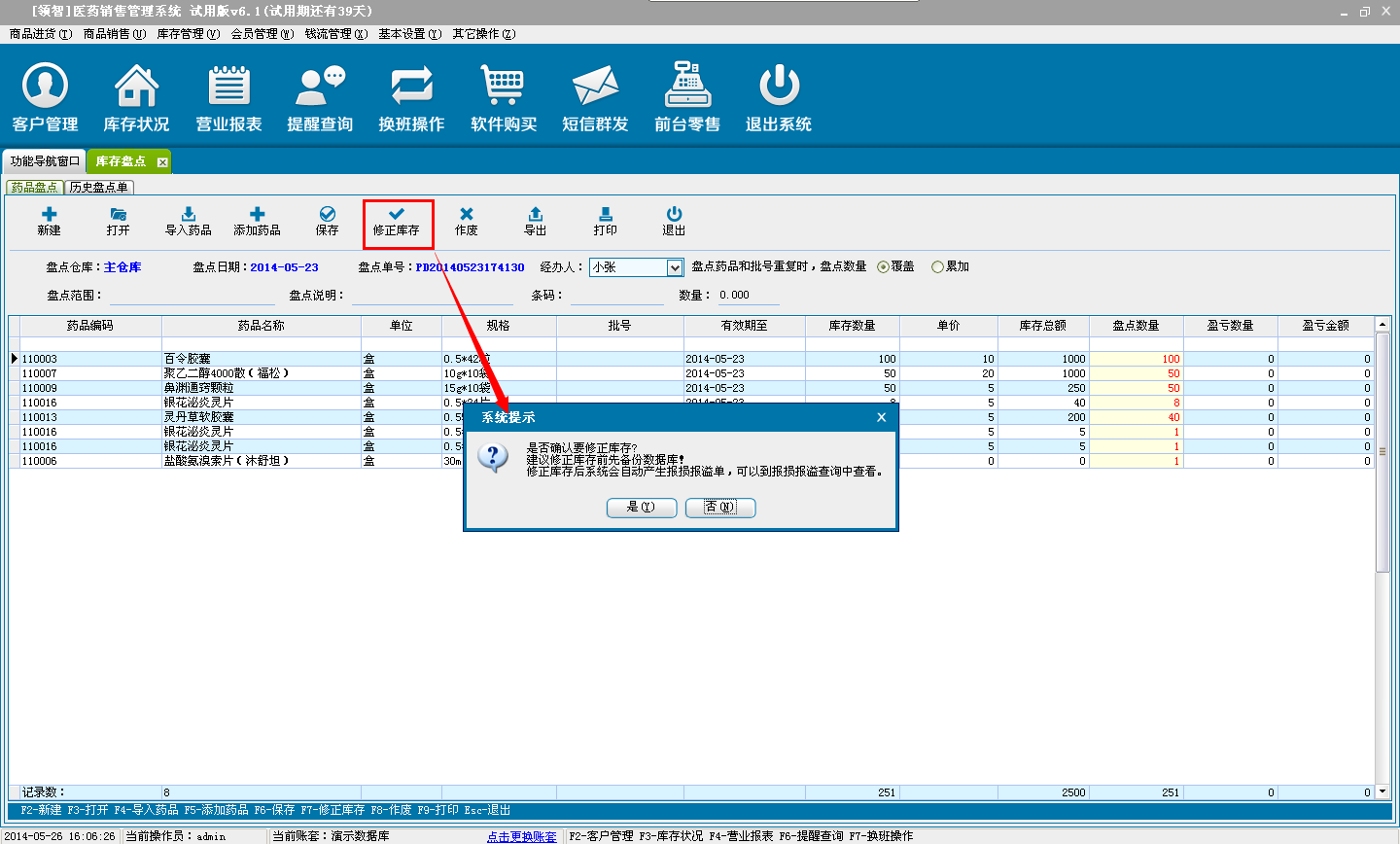
Task: Select the 覆盖 radio button
Action: click(884, 266)
